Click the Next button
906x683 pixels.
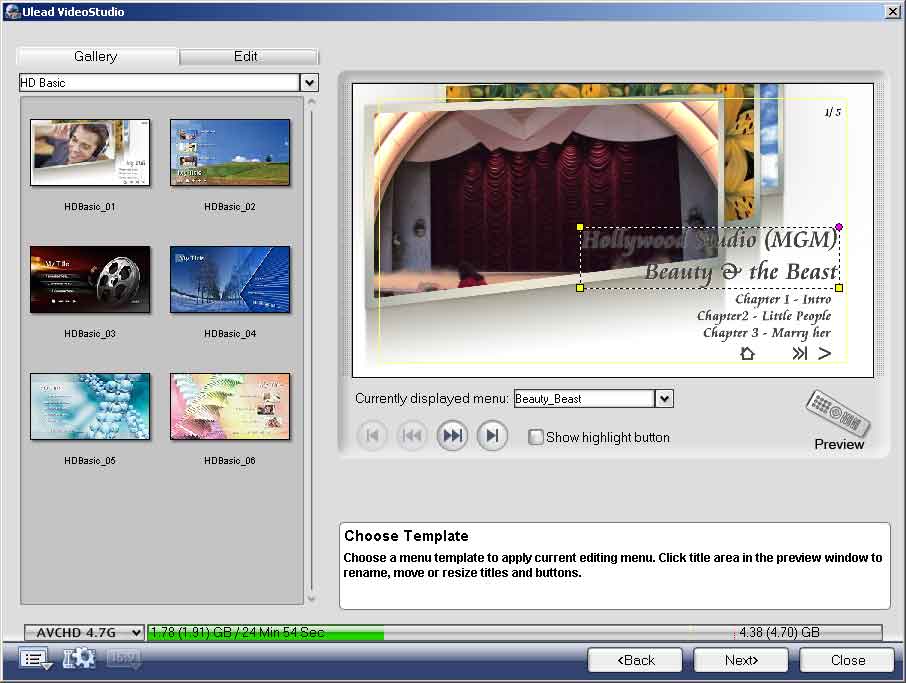[x=741, y=660]
